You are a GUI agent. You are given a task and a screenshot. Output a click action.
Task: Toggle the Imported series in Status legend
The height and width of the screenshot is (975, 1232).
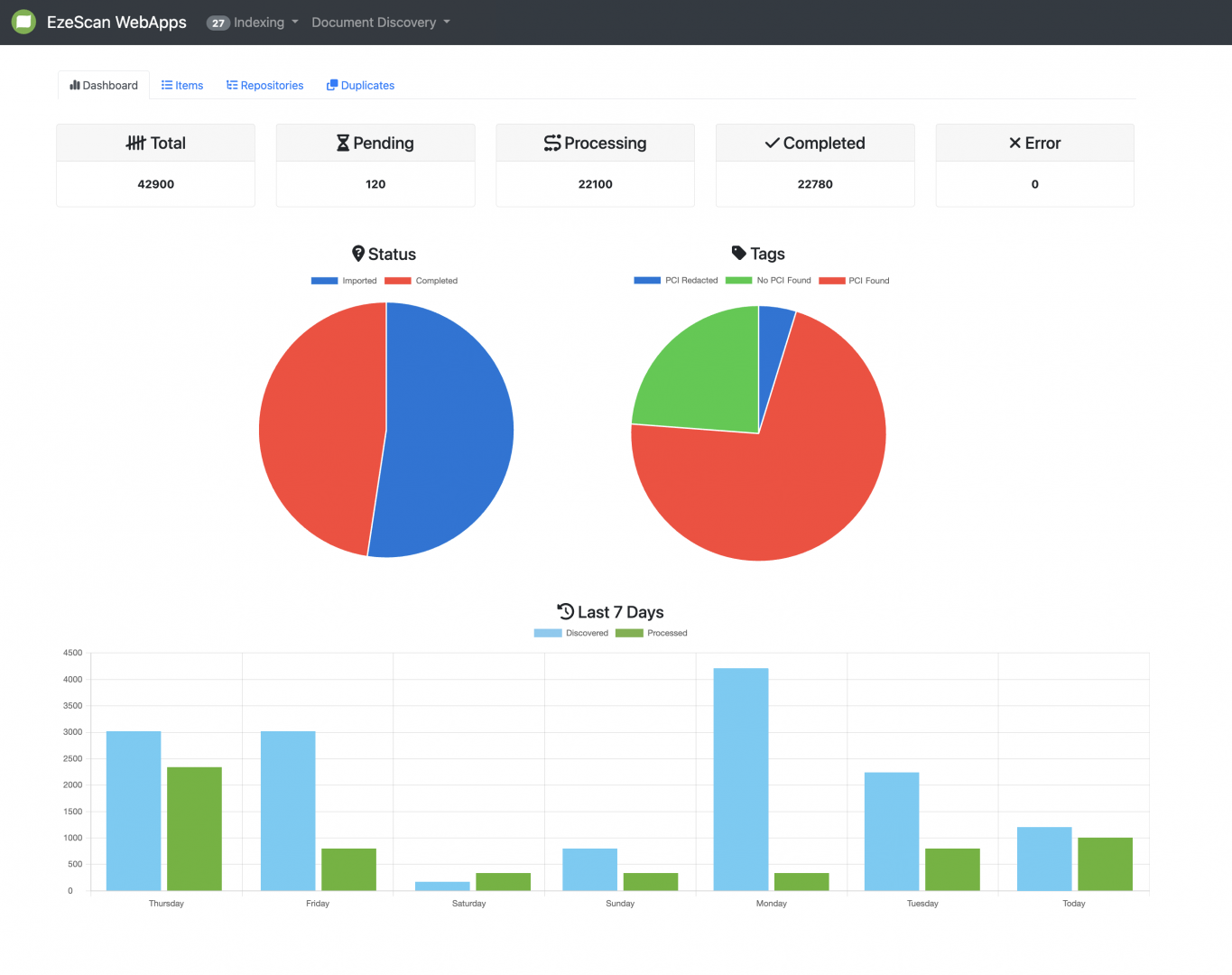point(344,281)
